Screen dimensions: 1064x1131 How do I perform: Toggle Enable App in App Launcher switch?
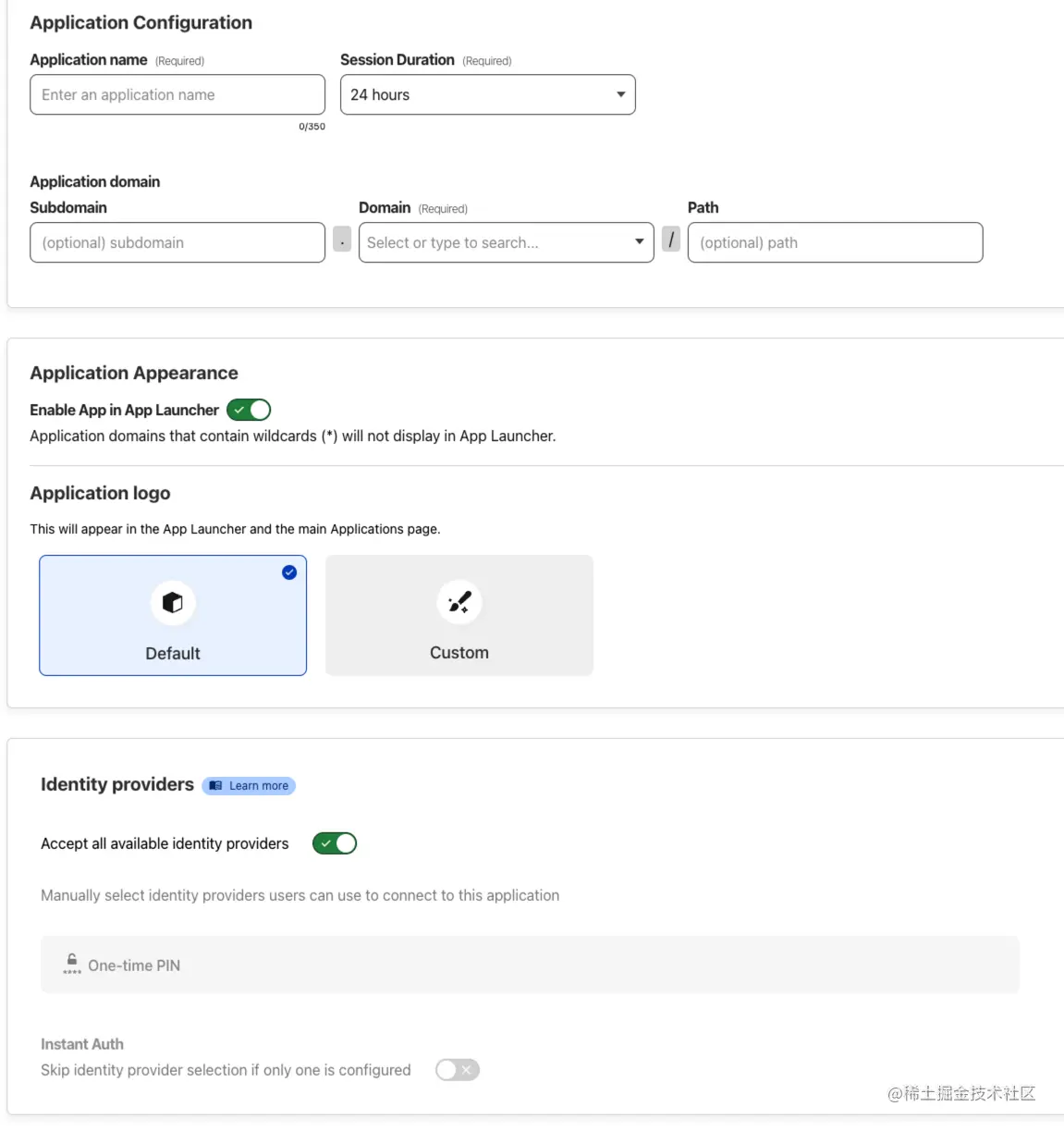point(249,410)
